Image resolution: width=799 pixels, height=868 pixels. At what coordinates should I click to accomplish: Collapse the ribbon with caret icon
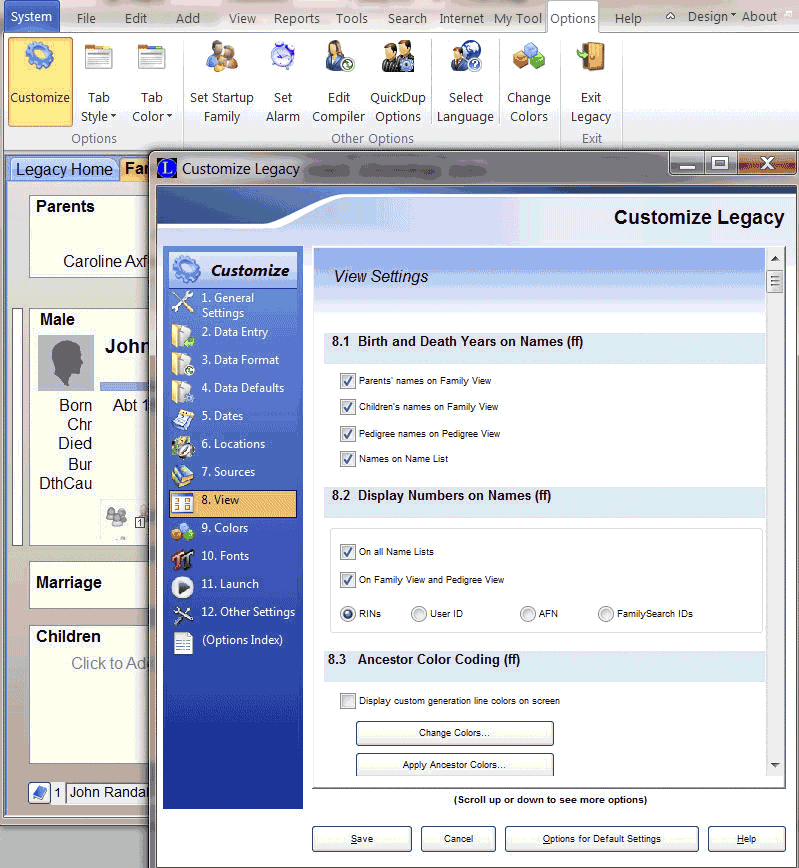point(670,17)
